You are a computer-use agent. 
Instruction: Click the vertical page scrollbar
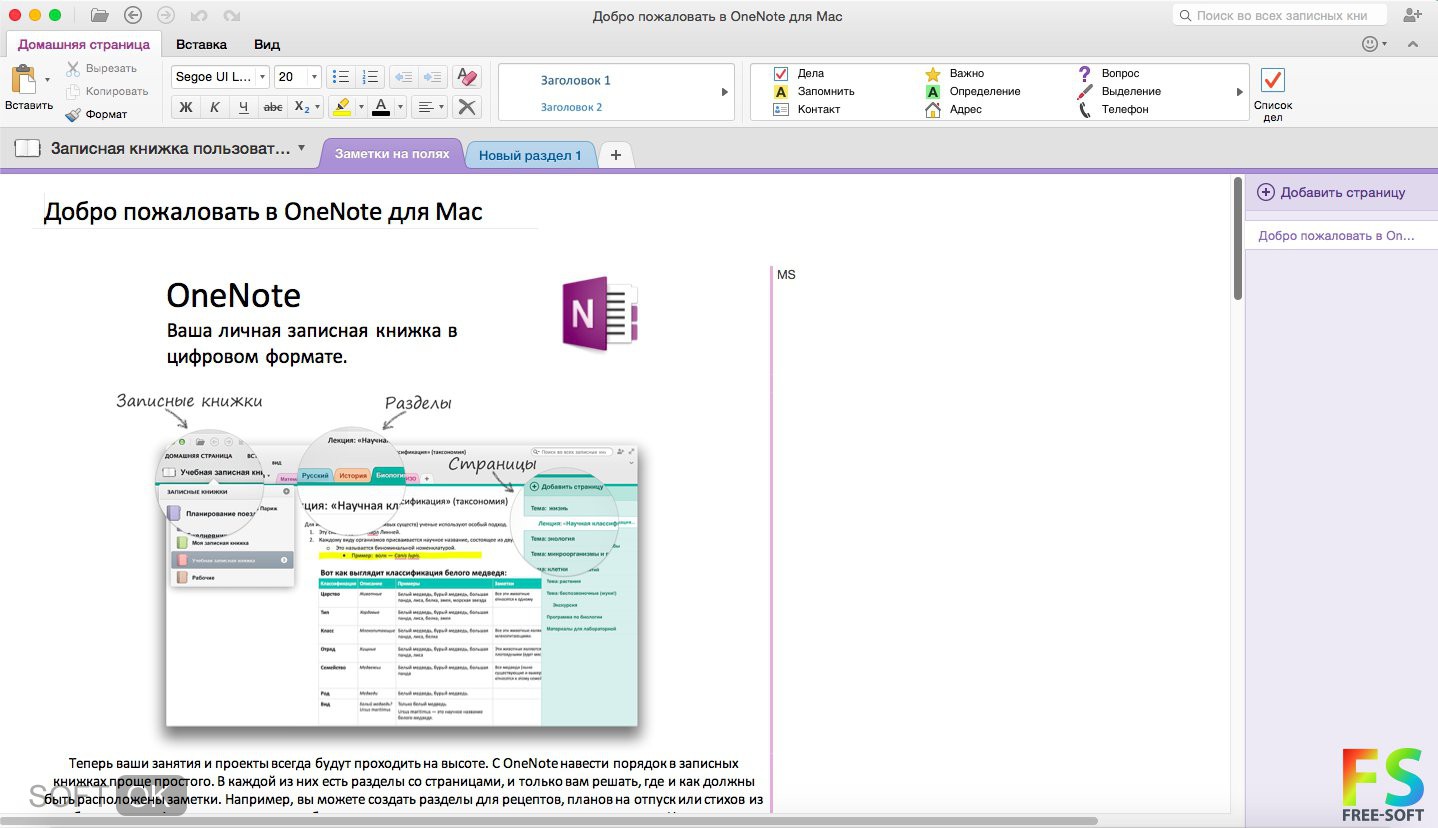[x=1238, y=240]
